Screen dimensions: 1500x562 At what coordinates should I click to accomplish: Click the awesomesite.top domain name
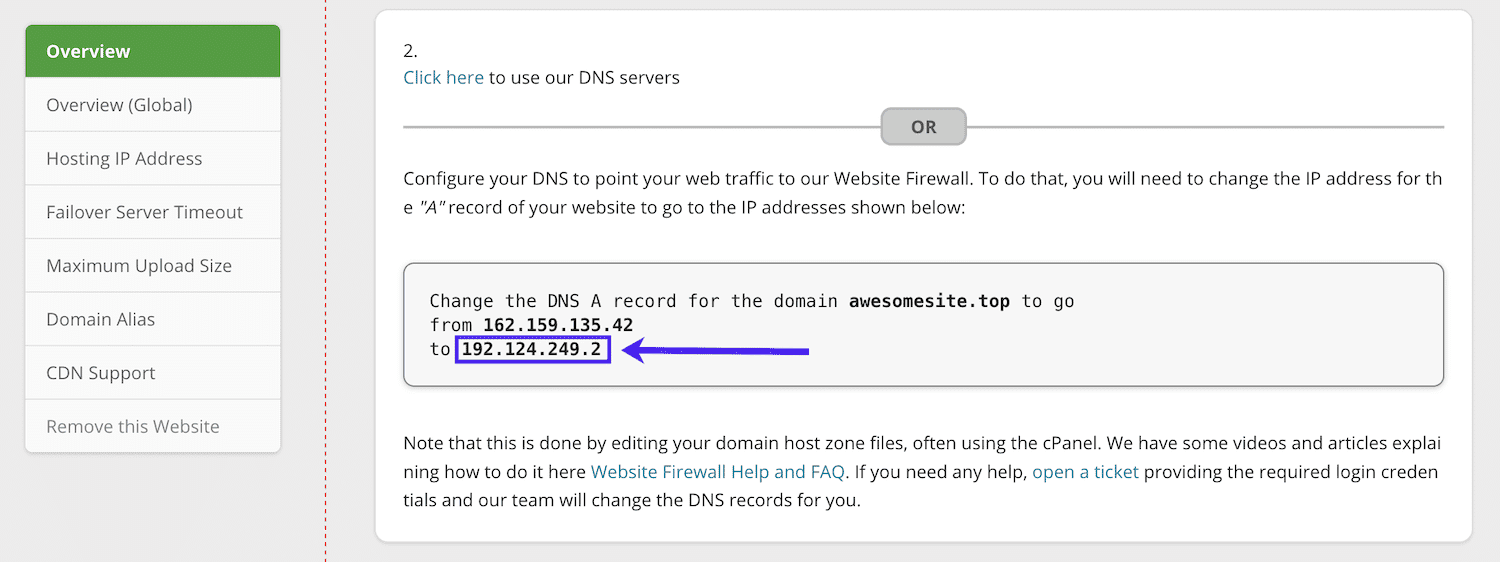point(930,301)
